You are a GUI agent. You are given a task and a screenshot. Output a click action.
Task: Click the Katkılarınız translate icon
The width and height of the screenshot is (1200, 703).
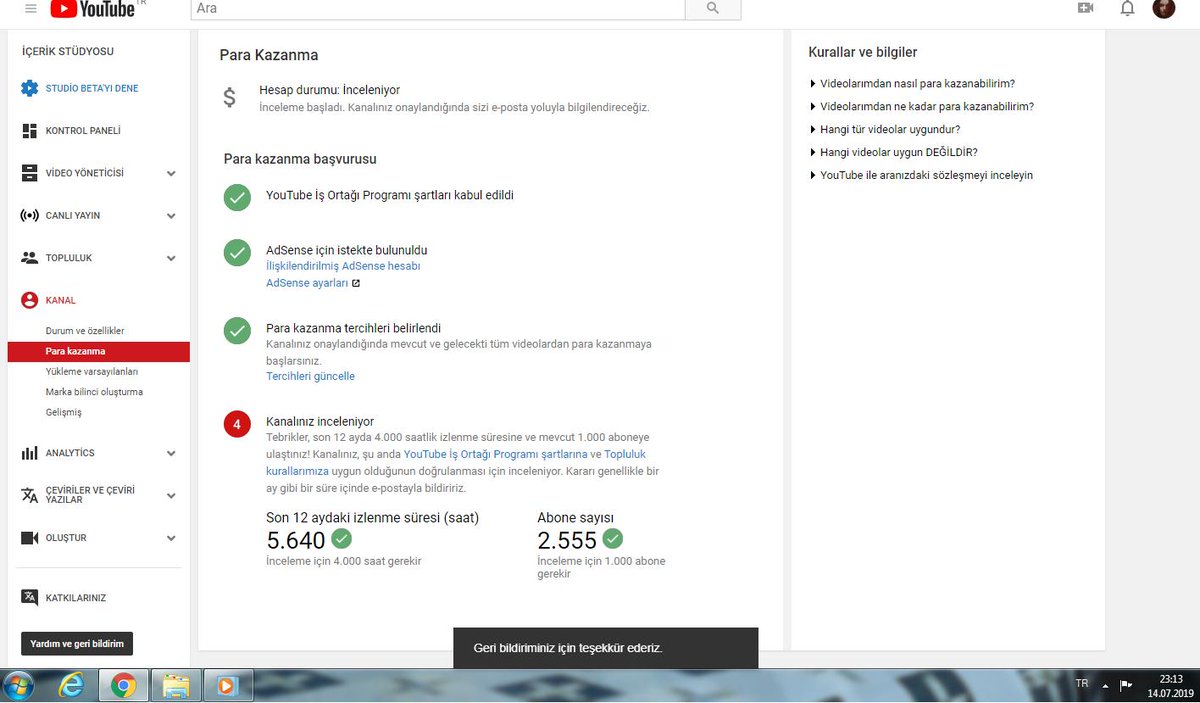(30, 598)
